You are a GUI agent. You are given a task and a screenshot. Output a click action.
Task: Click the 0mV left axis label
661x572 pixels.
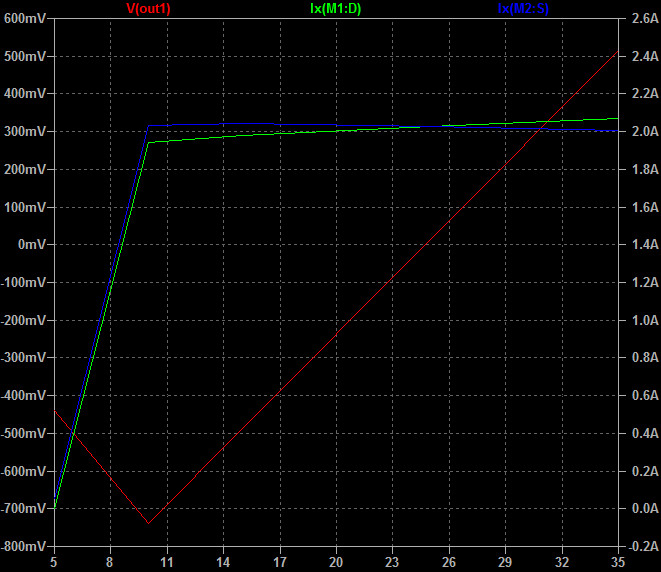(x=32, y=244)
